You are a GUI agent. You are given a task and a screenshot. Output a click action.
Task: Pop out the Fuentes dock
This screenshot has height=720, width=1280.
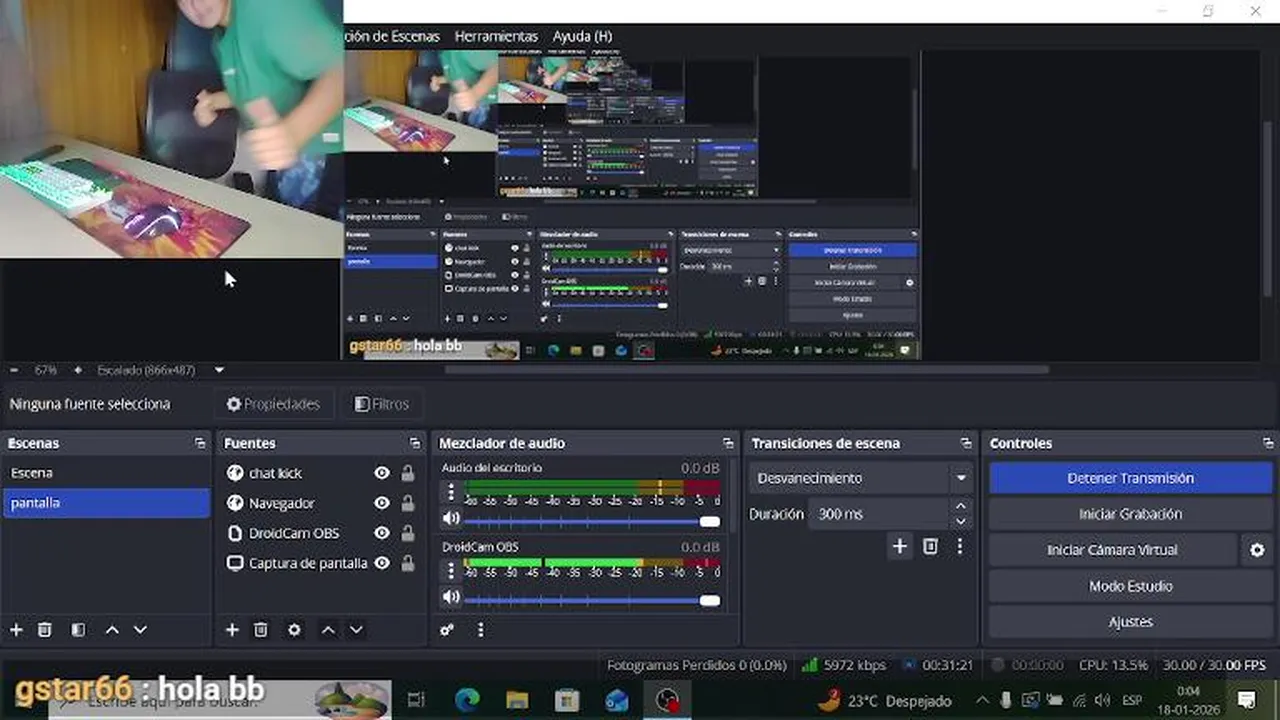pos(415,443)
